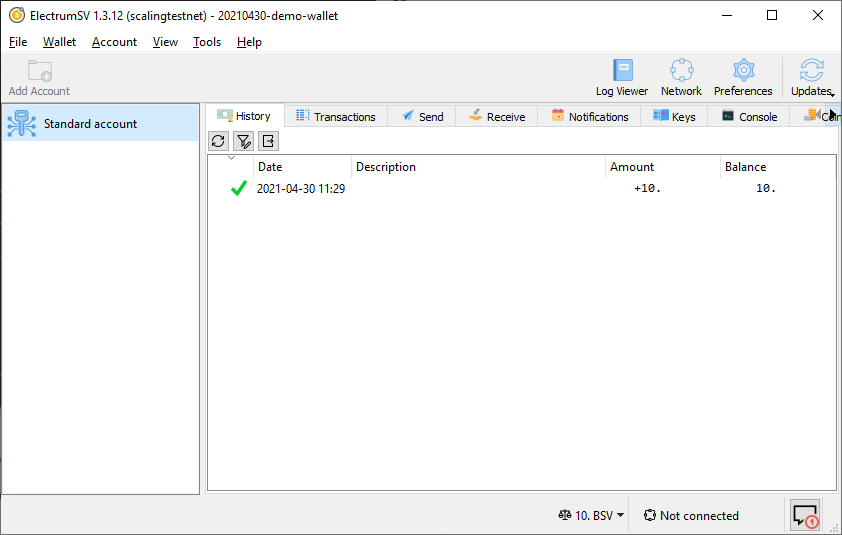842x535 pixels.
Task: Click the green confirmed checkmark icon
Action: pos(238,189)
